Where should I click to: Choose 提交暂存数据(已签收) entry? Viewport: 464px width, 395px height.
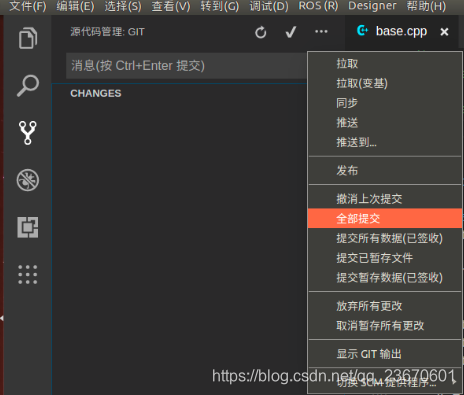pos(385,277)
